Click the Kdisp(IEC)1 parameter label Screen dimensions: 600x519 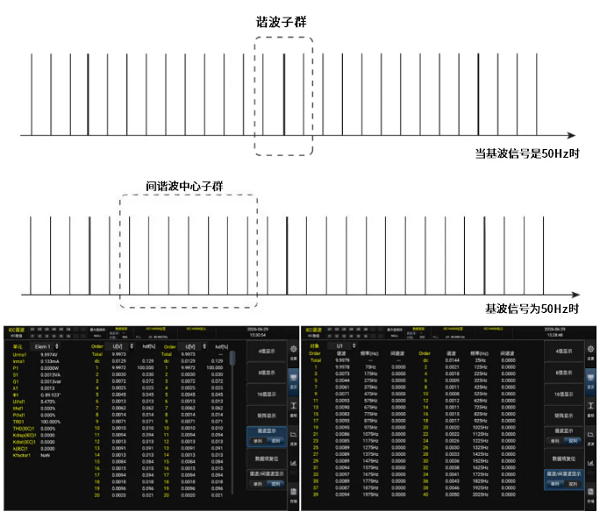tap(25, 435)
